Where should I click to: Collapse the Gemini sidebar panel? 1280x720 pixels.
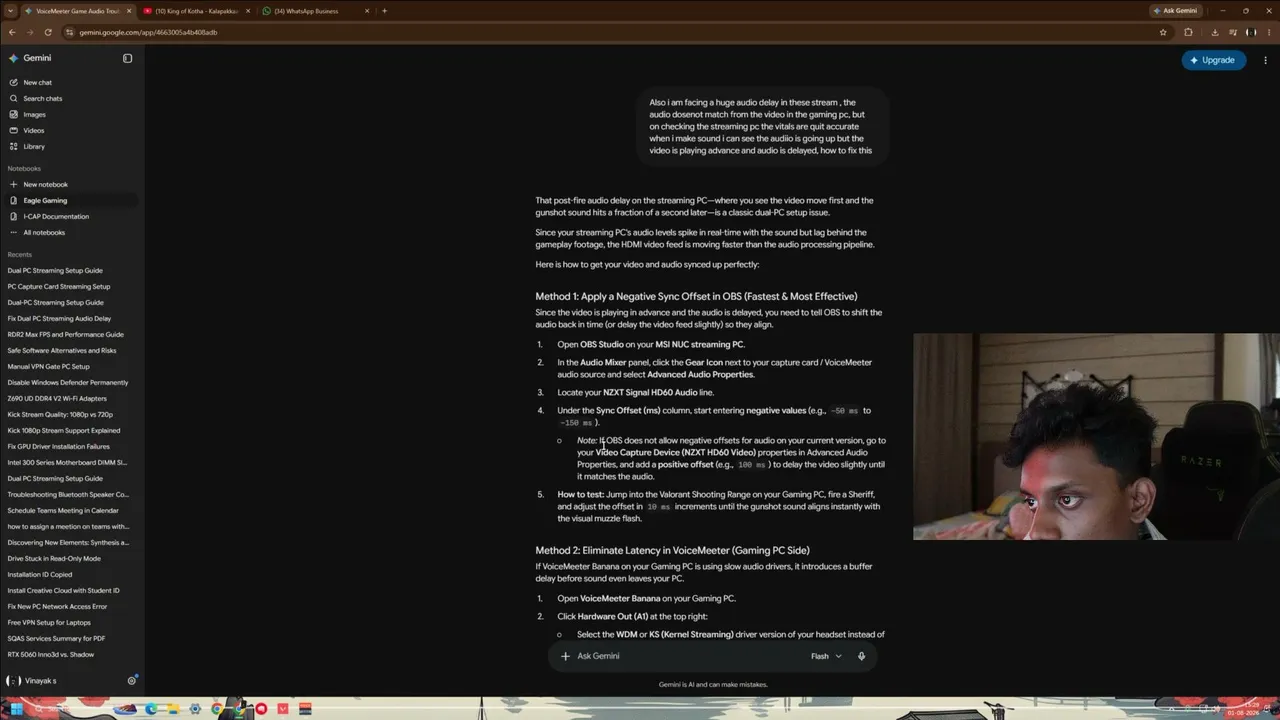pyautogui.click(x=127, y=58)
